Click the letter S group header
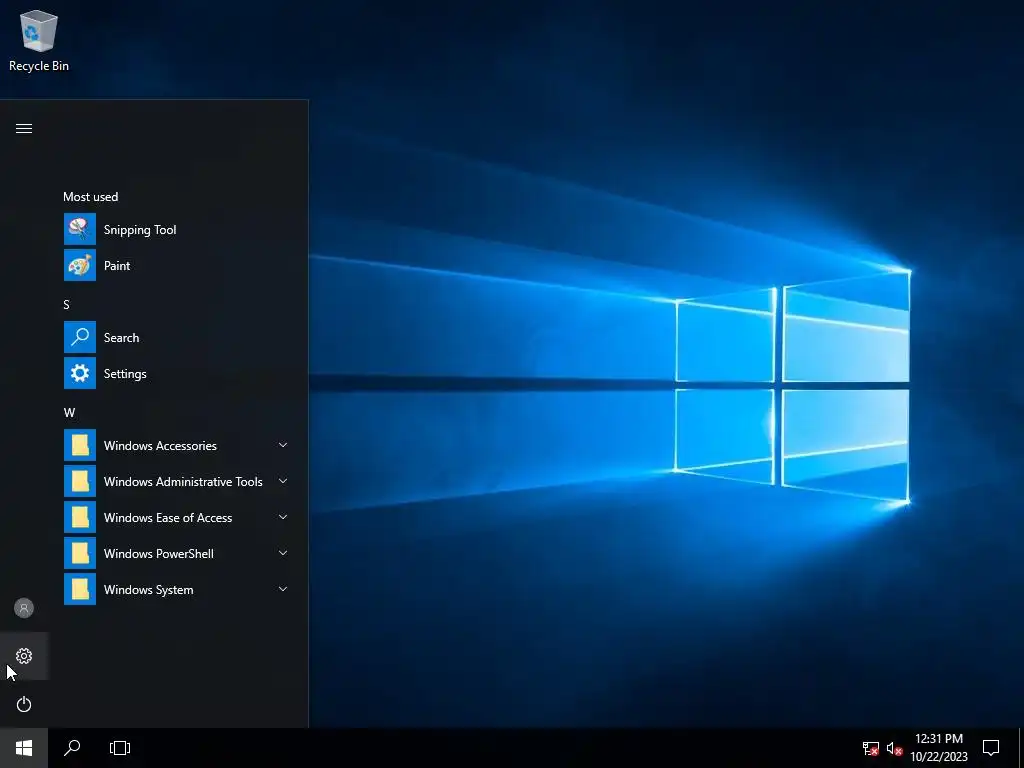The height and width of the screenshot is (768, 1024). click(66, 304)
